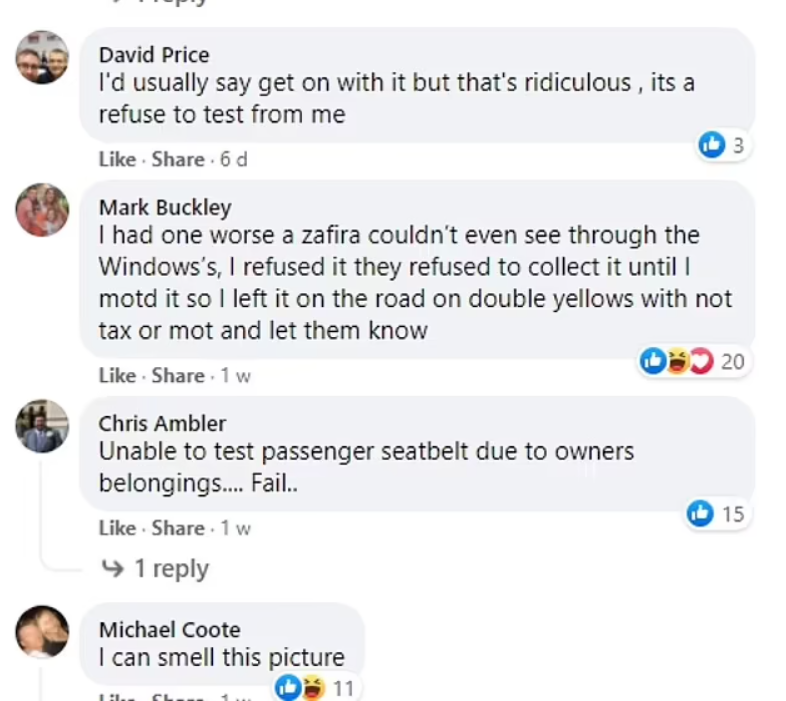
Task: Like Mark Buckley's comment
Action: point(117,375)
